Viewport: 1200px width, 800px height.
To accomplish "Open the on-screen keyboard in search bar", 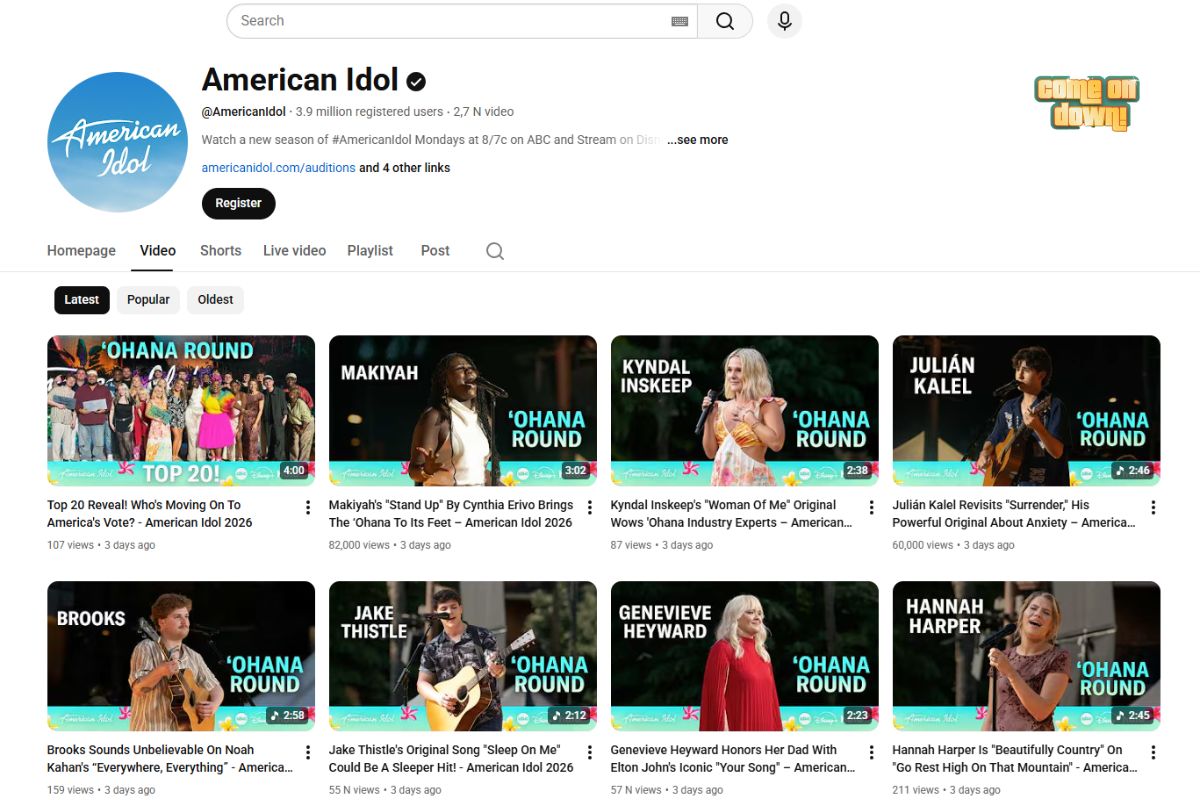I will 679,21.
